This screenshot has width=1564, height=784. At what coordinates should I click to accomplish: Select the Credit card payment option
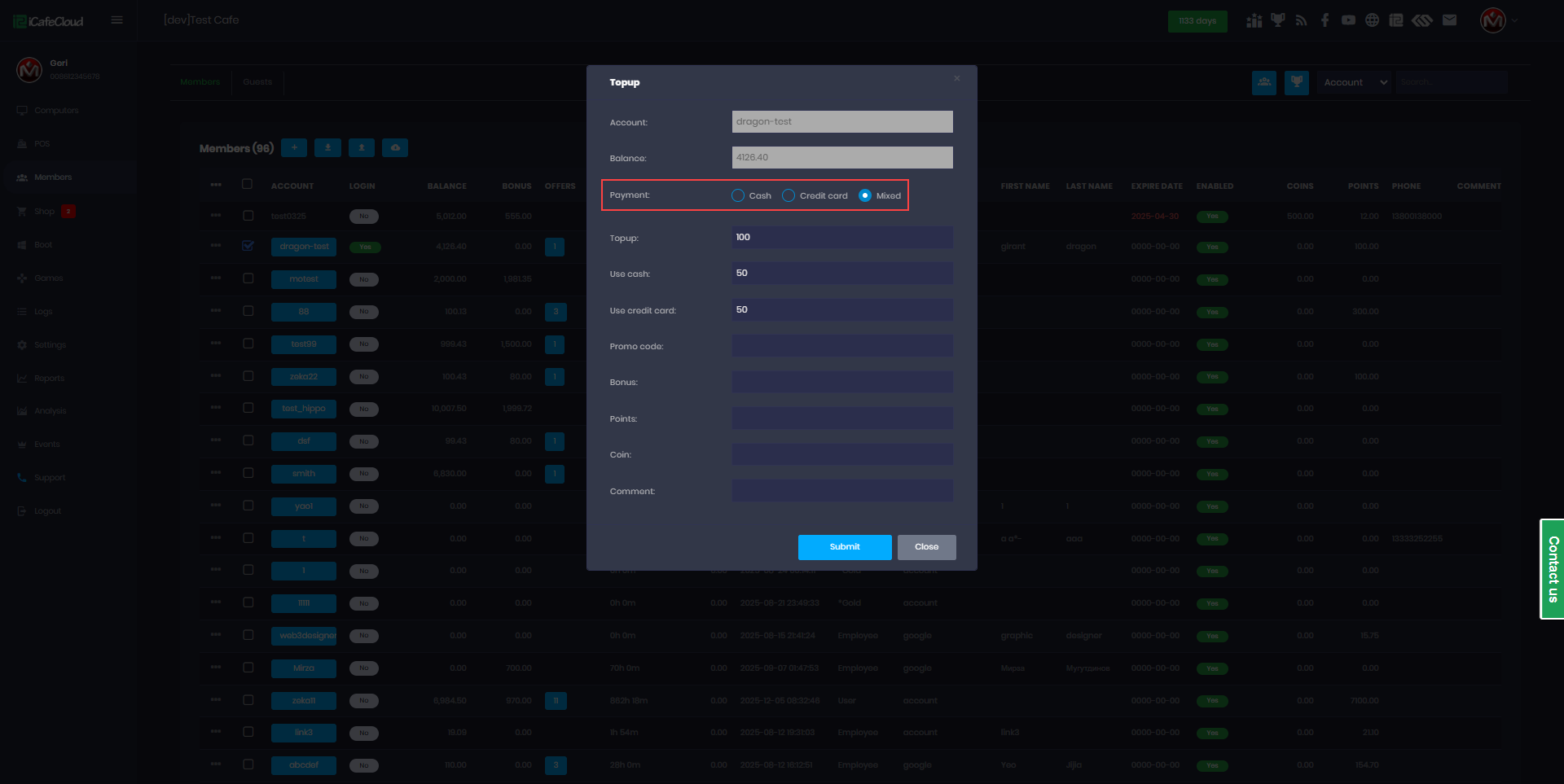[789, 195]
